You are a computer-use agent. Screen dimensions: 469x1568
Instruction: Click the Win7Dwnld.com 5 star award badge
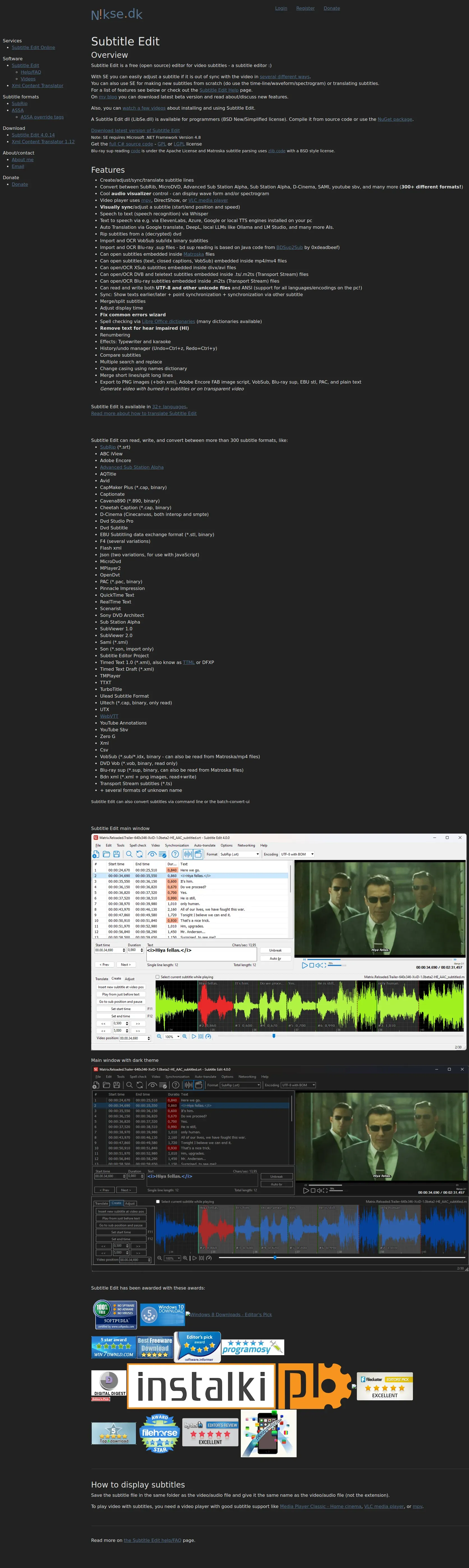click(113, 1347)
